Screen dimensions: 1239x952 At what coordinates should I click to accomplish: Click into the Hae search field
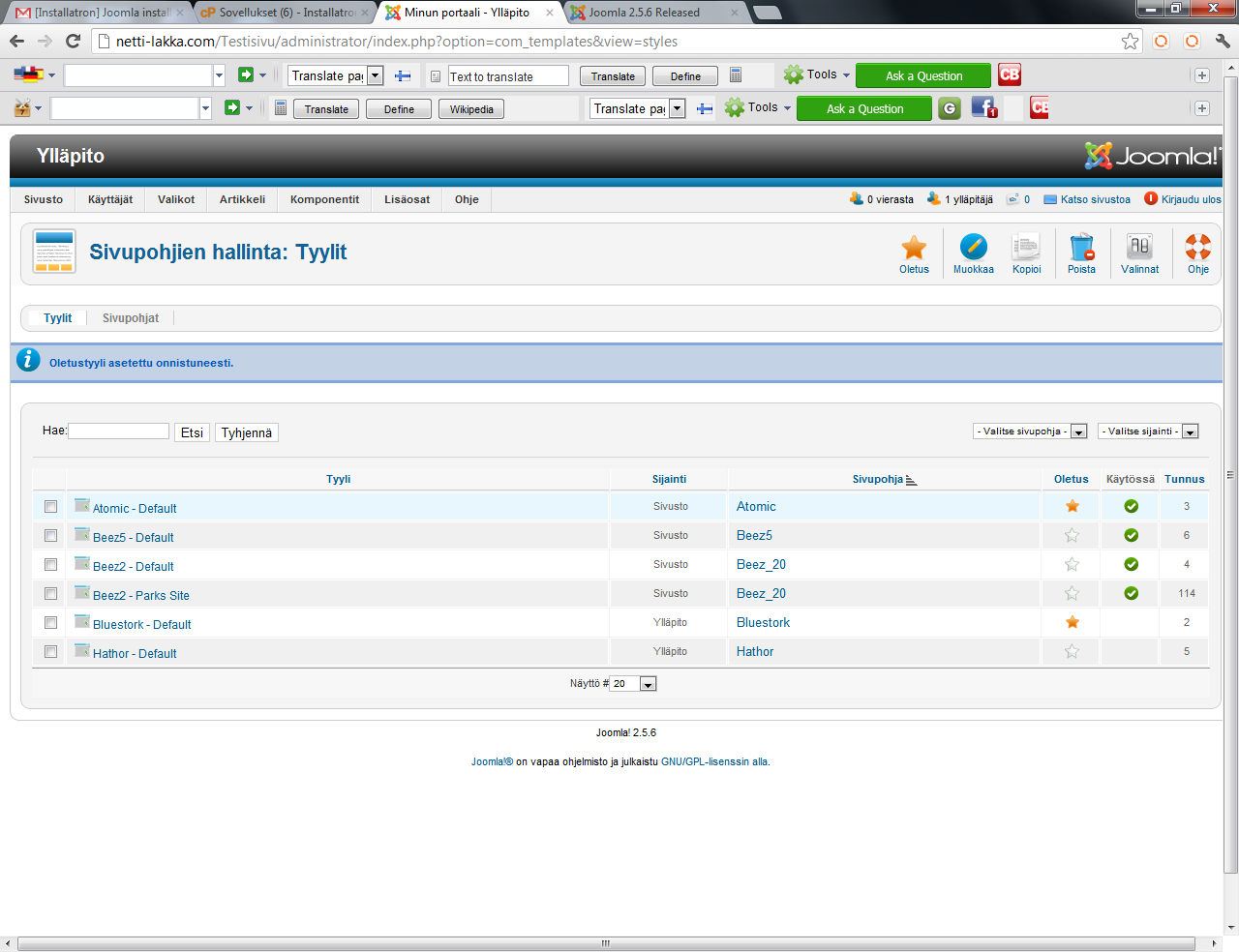point(118,431)
